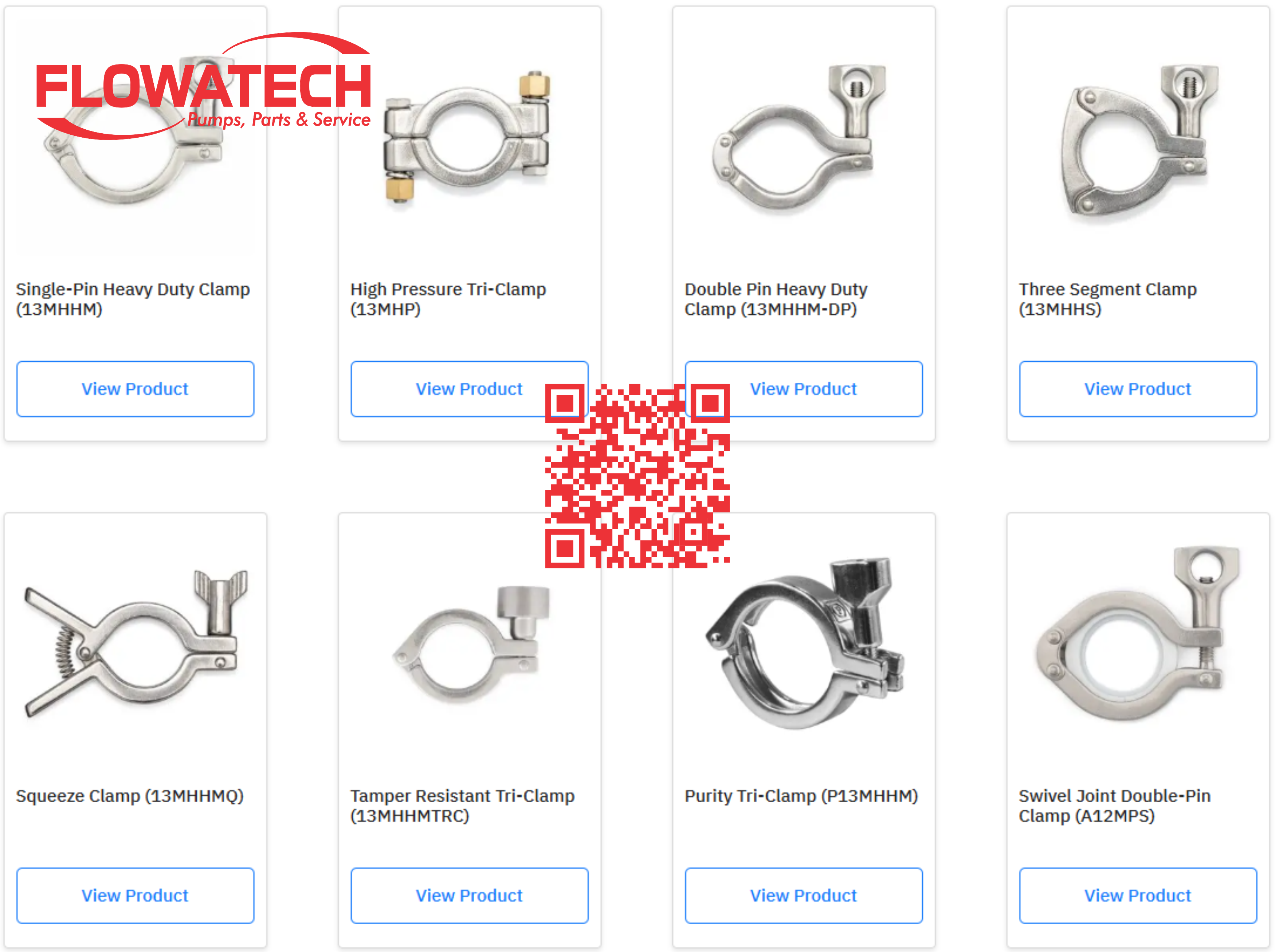View Product for Purity Tri-Clamp
Viewport: 1275px width, 952px height.
pyautogui.click(x=804, y=896)
